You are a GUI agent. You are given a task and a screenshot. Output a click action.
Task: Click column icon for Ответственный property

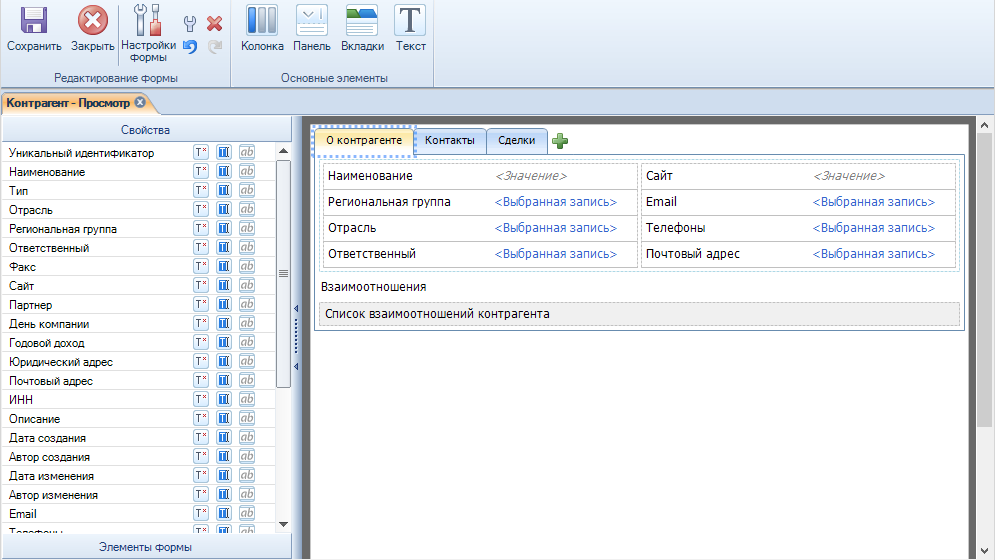224,248
